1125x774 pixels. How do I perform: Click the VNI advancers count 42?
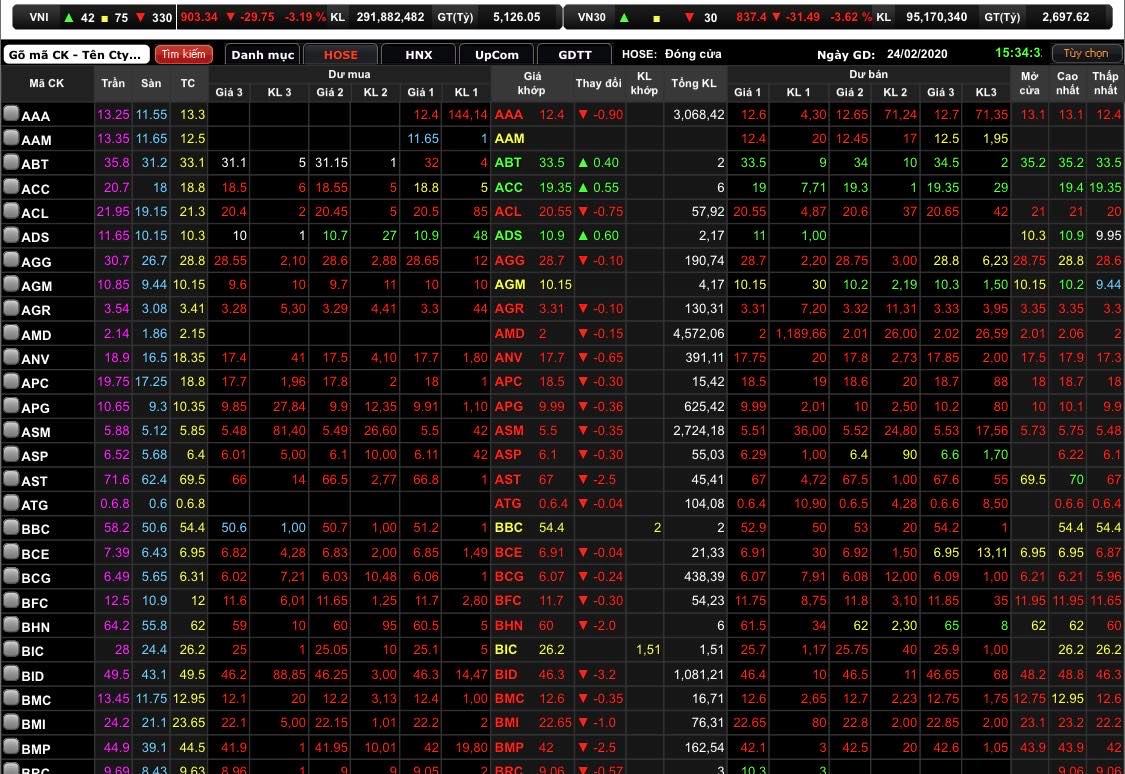88,17
